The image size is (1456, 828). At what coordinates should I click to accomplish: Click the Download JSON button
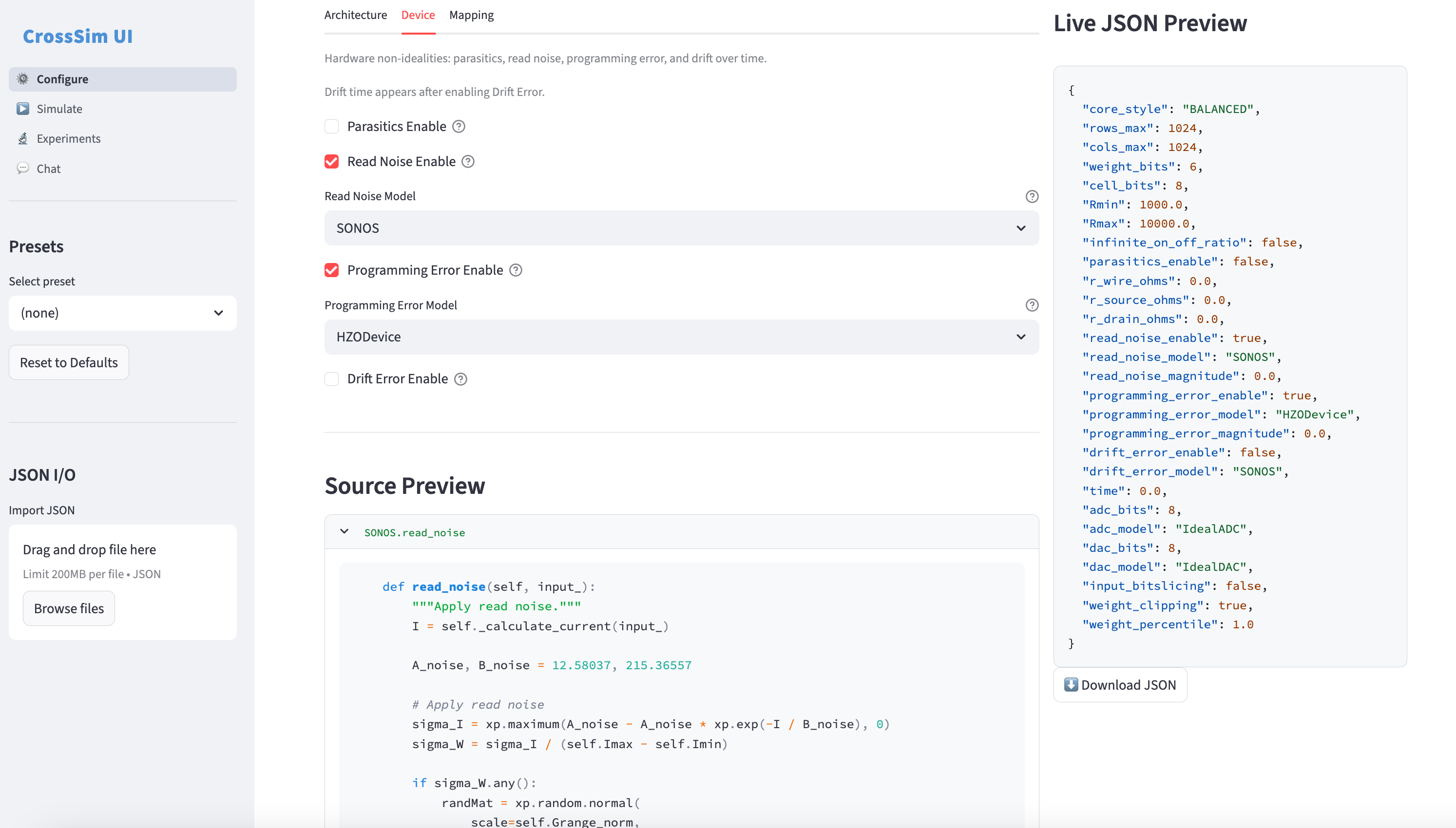click(x=1120, y=685)
